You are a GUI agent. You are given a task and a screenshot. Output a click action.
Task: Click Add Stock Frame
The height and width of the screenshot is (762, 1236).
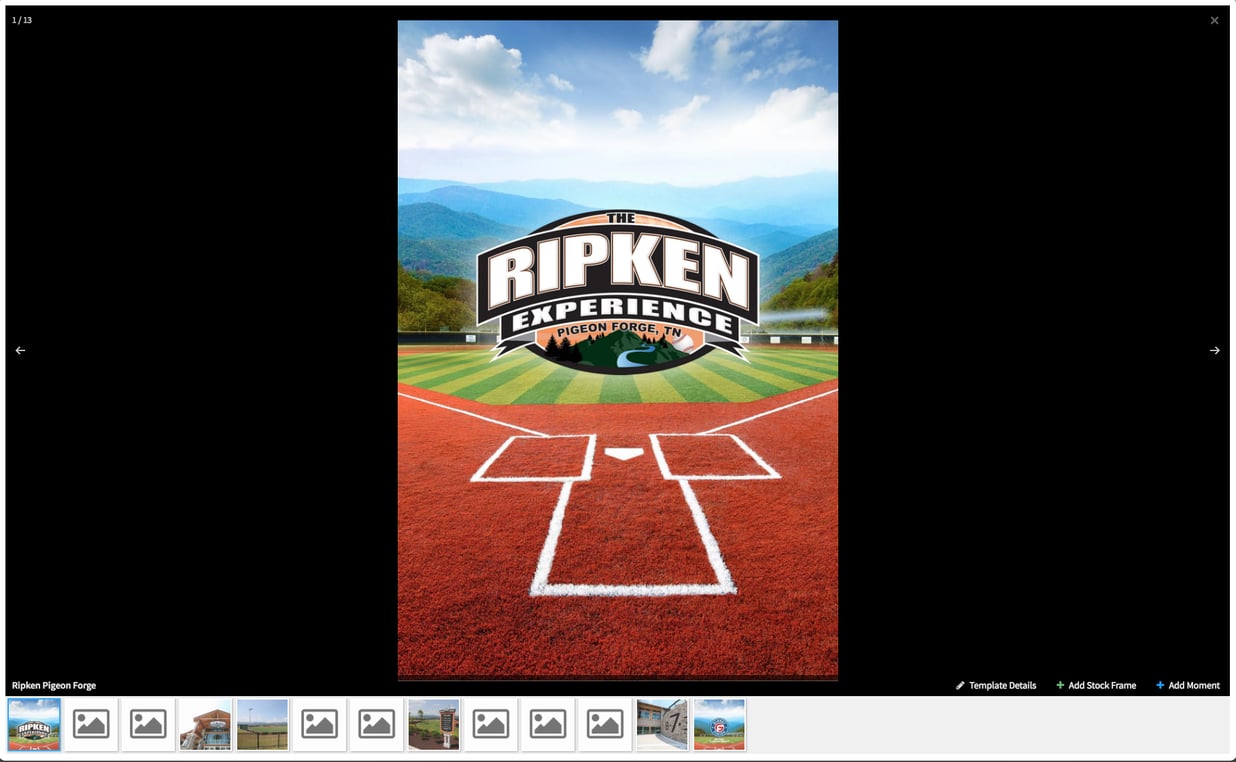tap(1096, 685)
